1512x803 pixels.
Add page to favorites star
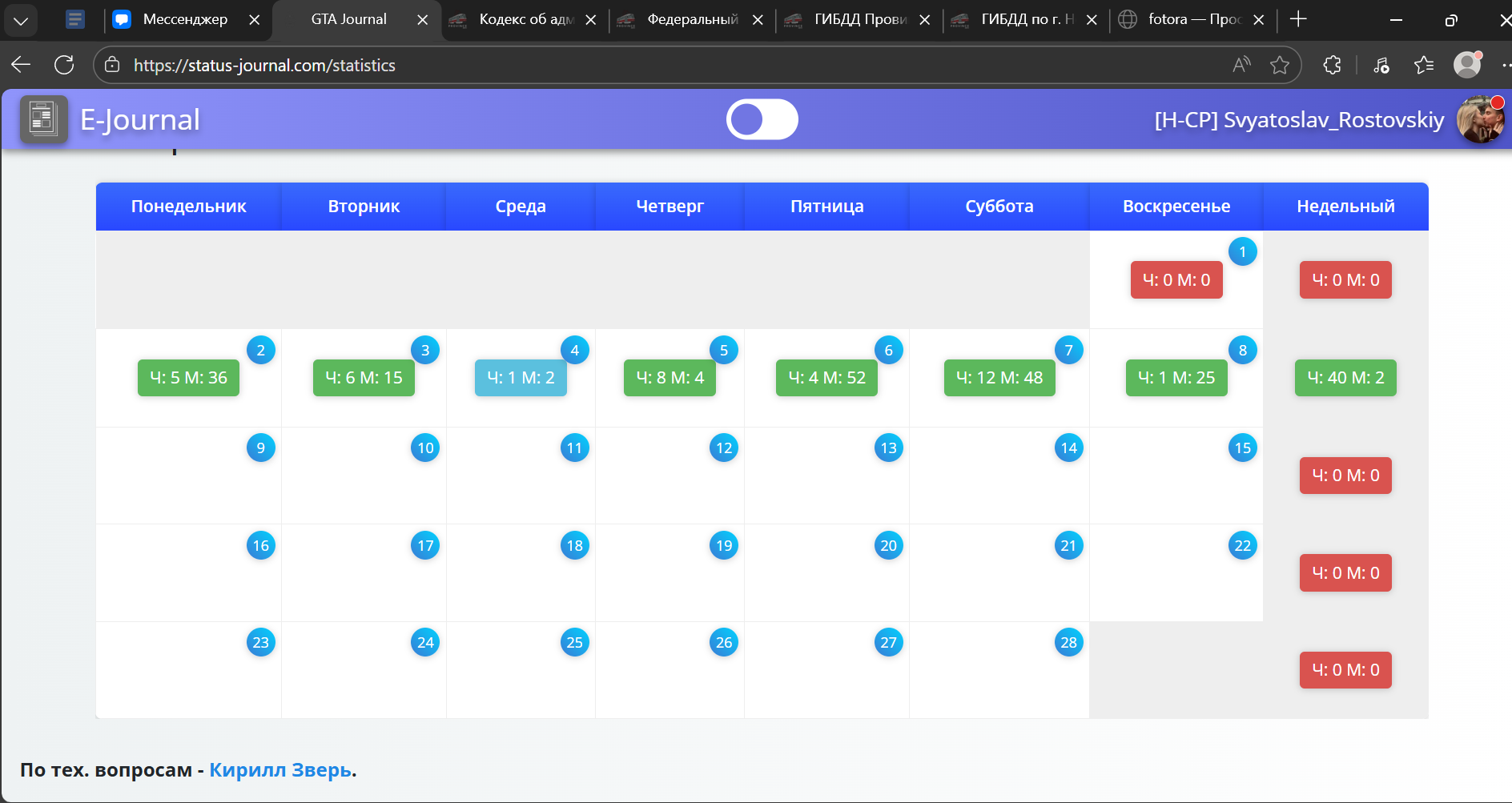(1279, 65)
